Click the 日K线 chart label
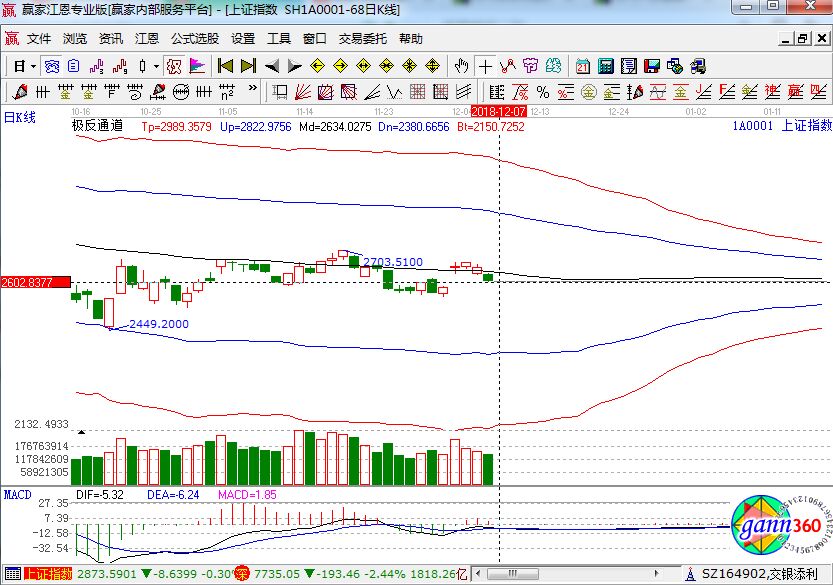The height and width of the screenshot is (585, 833). (20, 118)
